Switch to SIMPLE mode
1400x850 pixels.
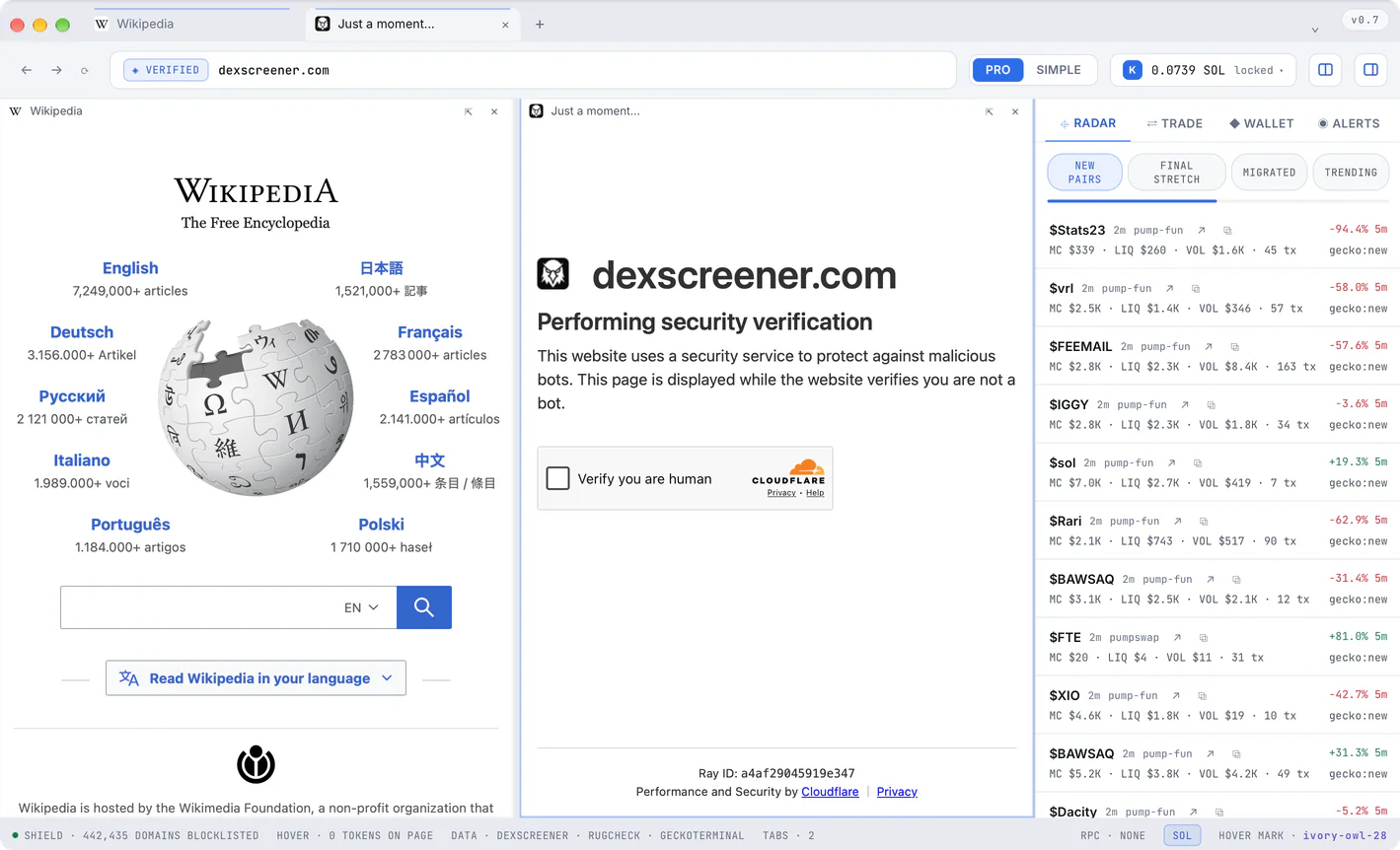(x=1059, y=70)
